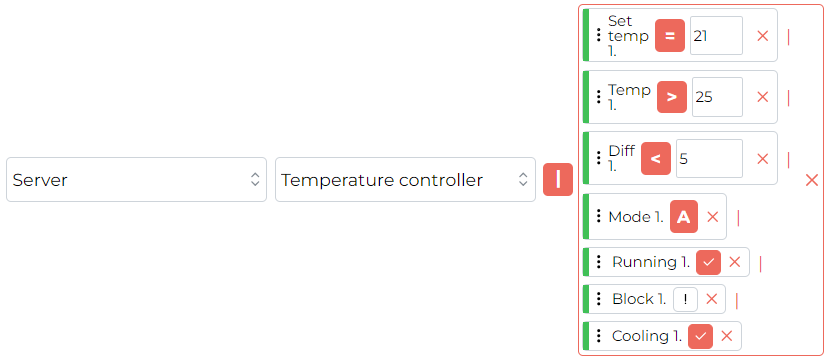The image size is (828, 360).
Task: Click the A mode button on Mode 1.
Action: click(x=684, y=216)
